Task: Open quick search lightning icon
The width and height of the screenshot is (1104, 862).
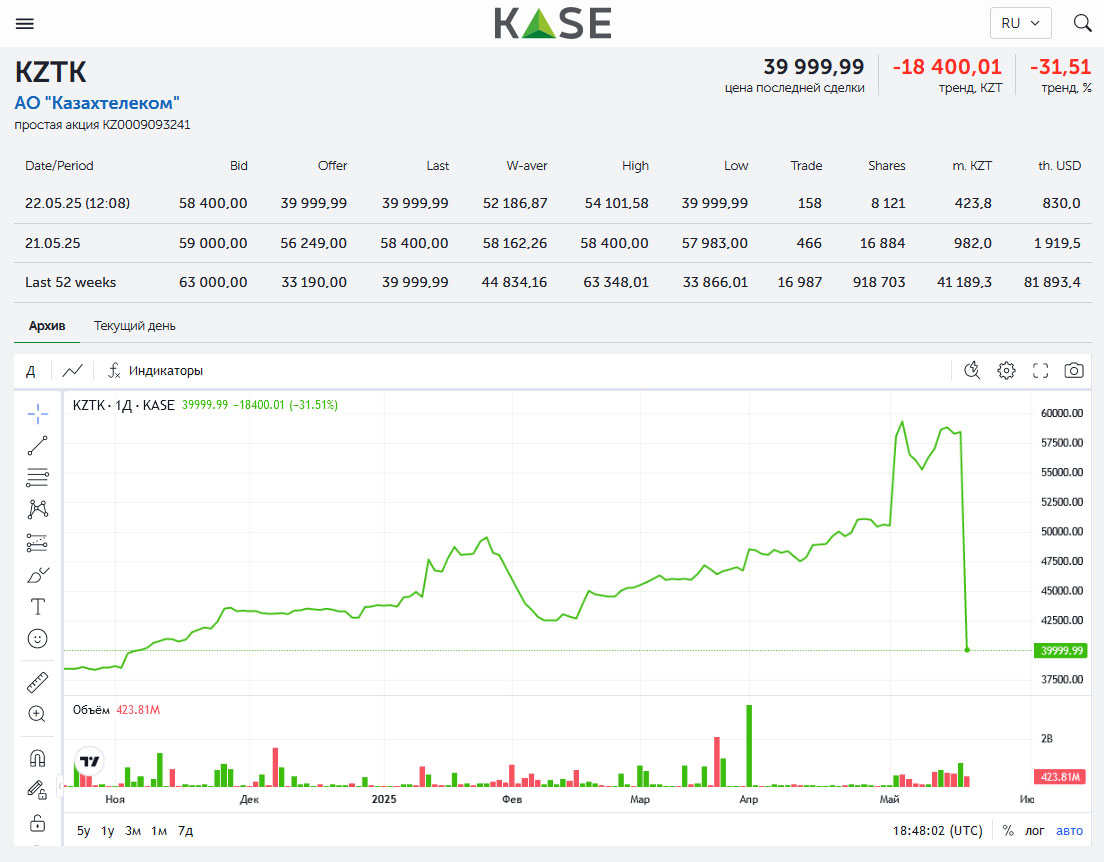Action: (x=972, y=370)
